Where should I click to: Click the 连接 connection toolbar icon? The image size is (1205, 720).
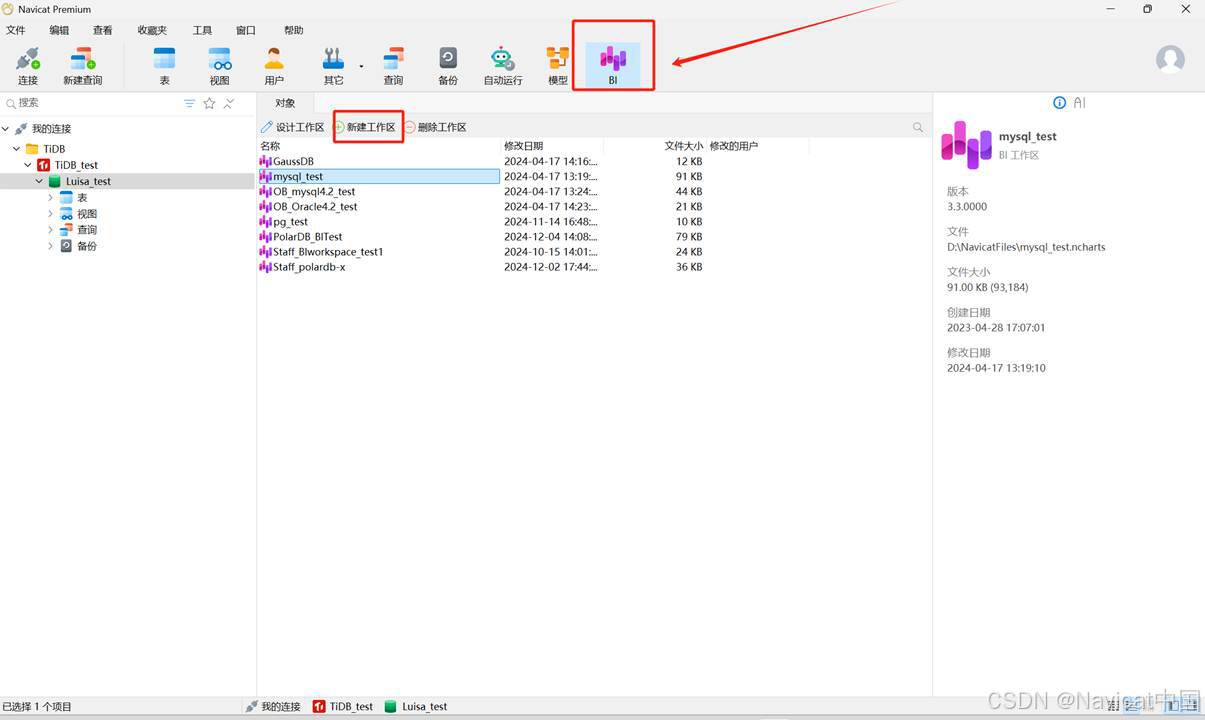28,66
